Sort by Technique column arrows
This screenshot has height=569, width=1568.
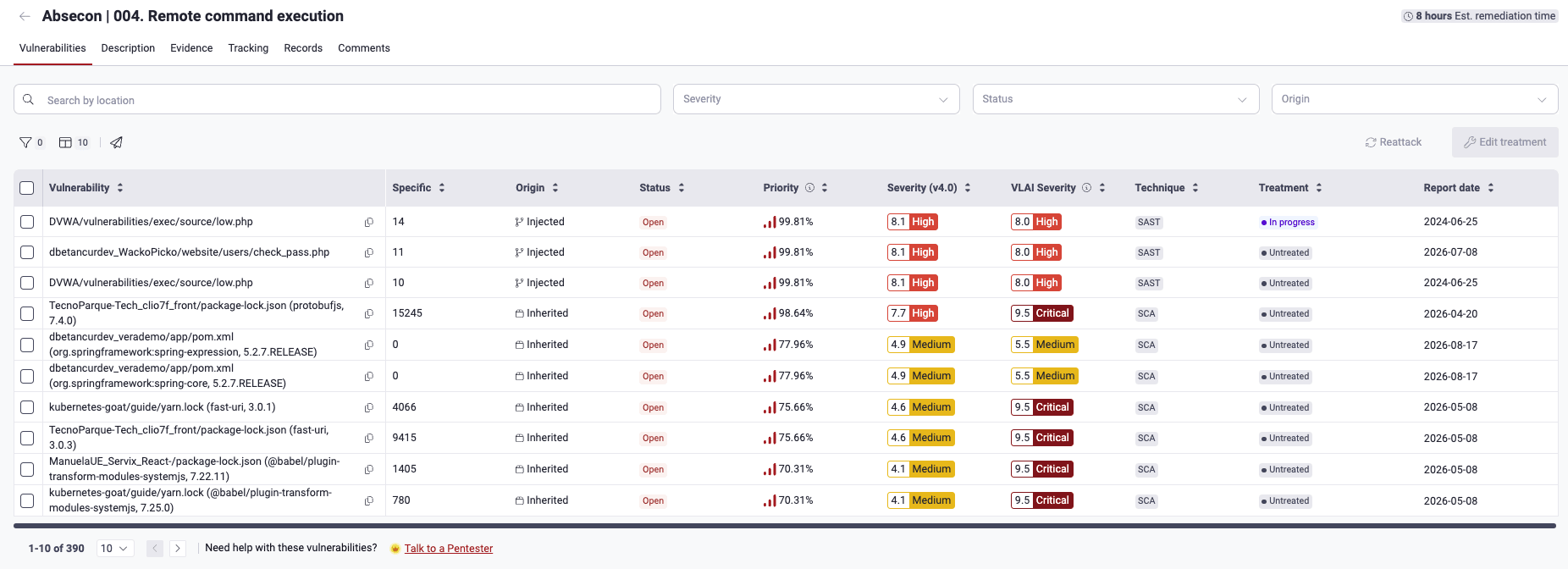(x=1195, y=188)
